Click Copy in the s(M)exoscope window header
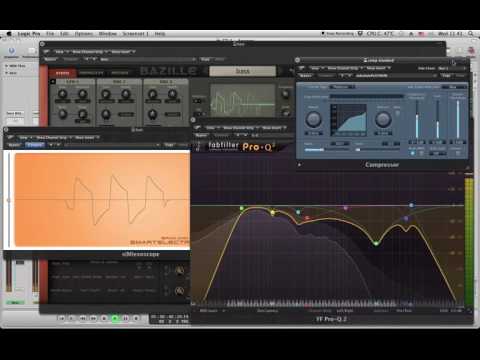480x360 pixels. 169,145
